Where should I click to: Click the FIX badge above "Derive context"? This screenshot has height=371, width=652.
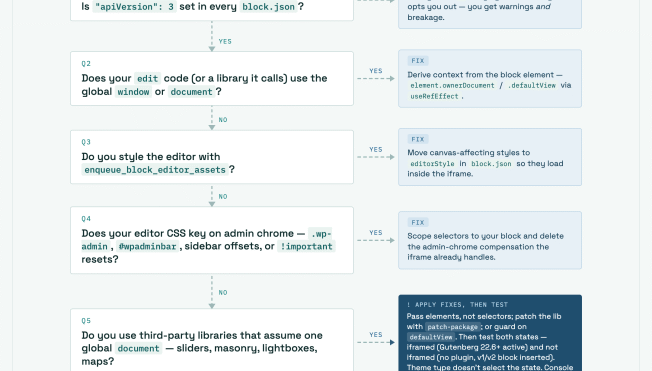pos(418,61)
